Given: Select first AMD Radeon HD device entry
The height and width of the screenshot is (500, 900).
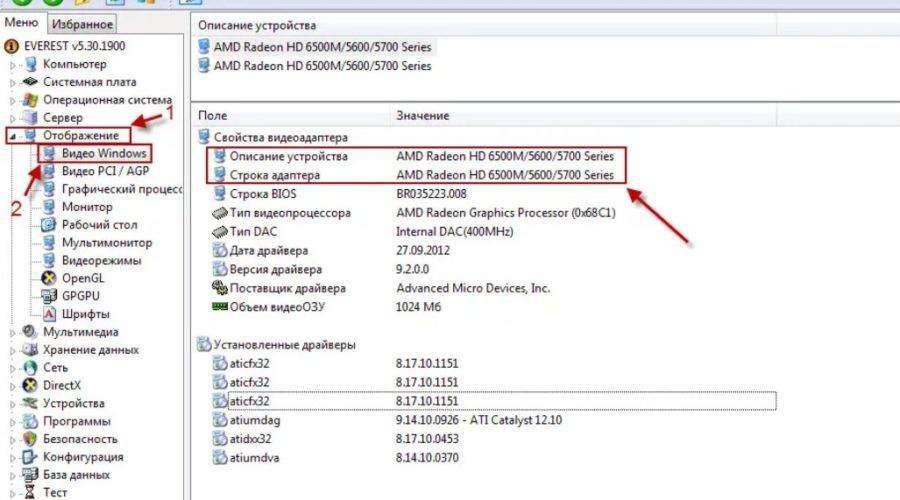Looking at the screenshot, I should pyautogui.click(x=322, y=46).
